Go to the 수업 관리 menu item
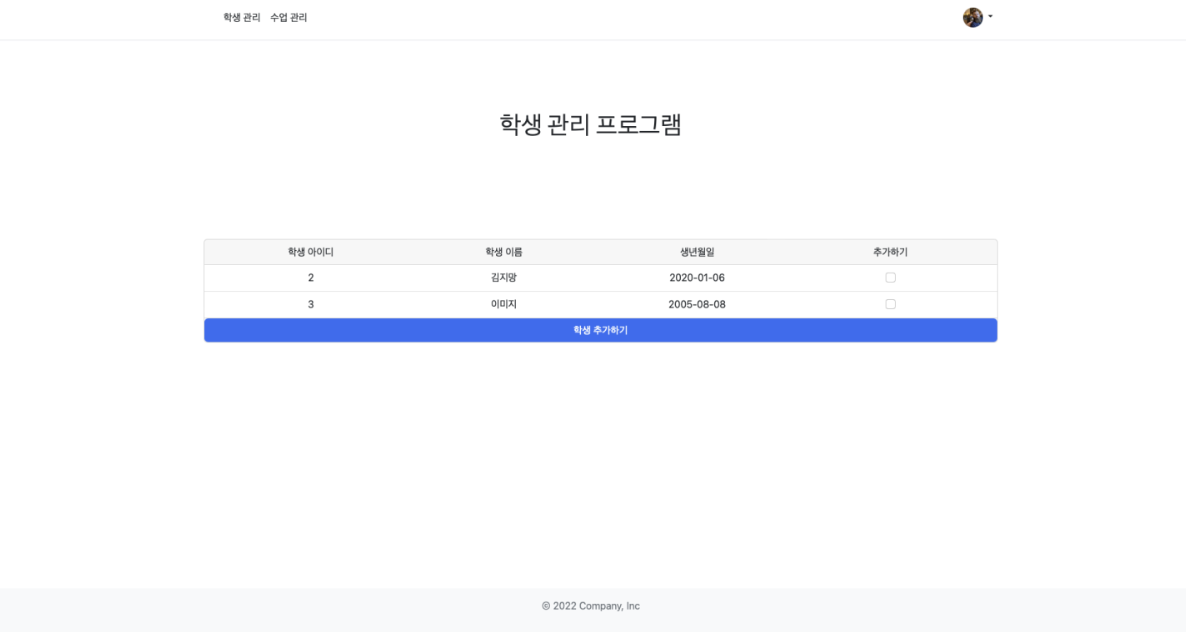Viewport: 1186px width, 632px height. pos(289,17)
